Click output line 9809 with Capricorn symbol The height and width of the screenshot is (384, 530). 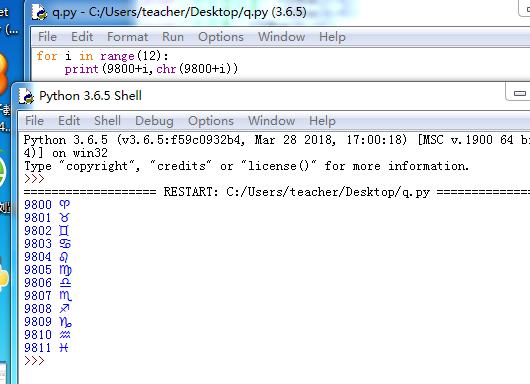coord(48,322)
